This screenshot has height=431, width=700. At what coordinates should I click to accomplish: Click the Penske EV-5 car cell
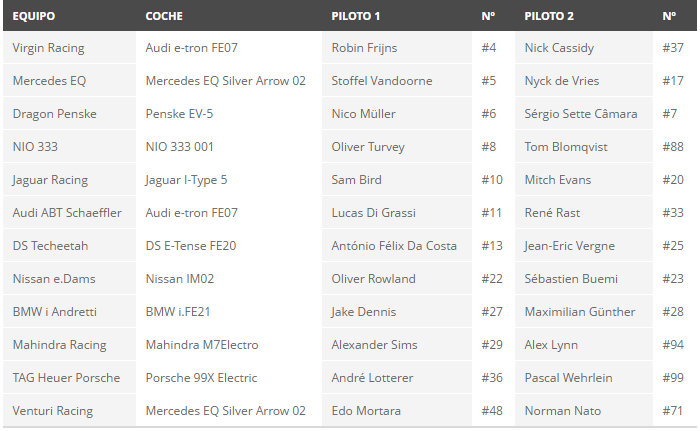[179, 114]
